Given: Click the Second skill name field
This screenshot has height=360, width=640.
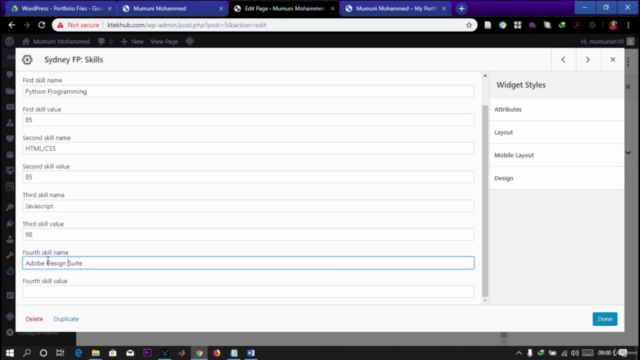Looking at the screenshot, I should click(x=248, y=149).
